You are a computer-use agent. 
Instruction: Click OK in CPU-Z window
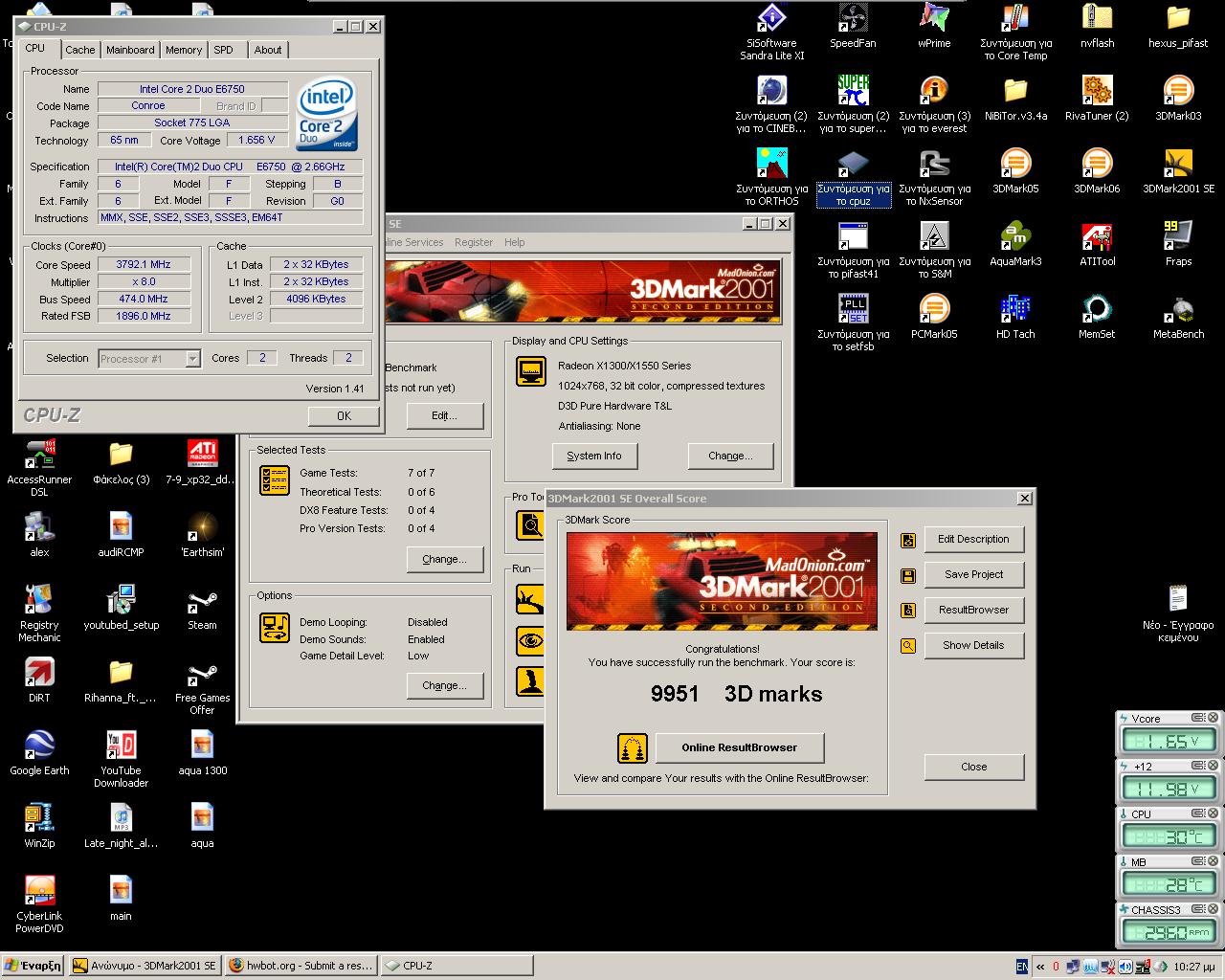[x=345, y=415]
